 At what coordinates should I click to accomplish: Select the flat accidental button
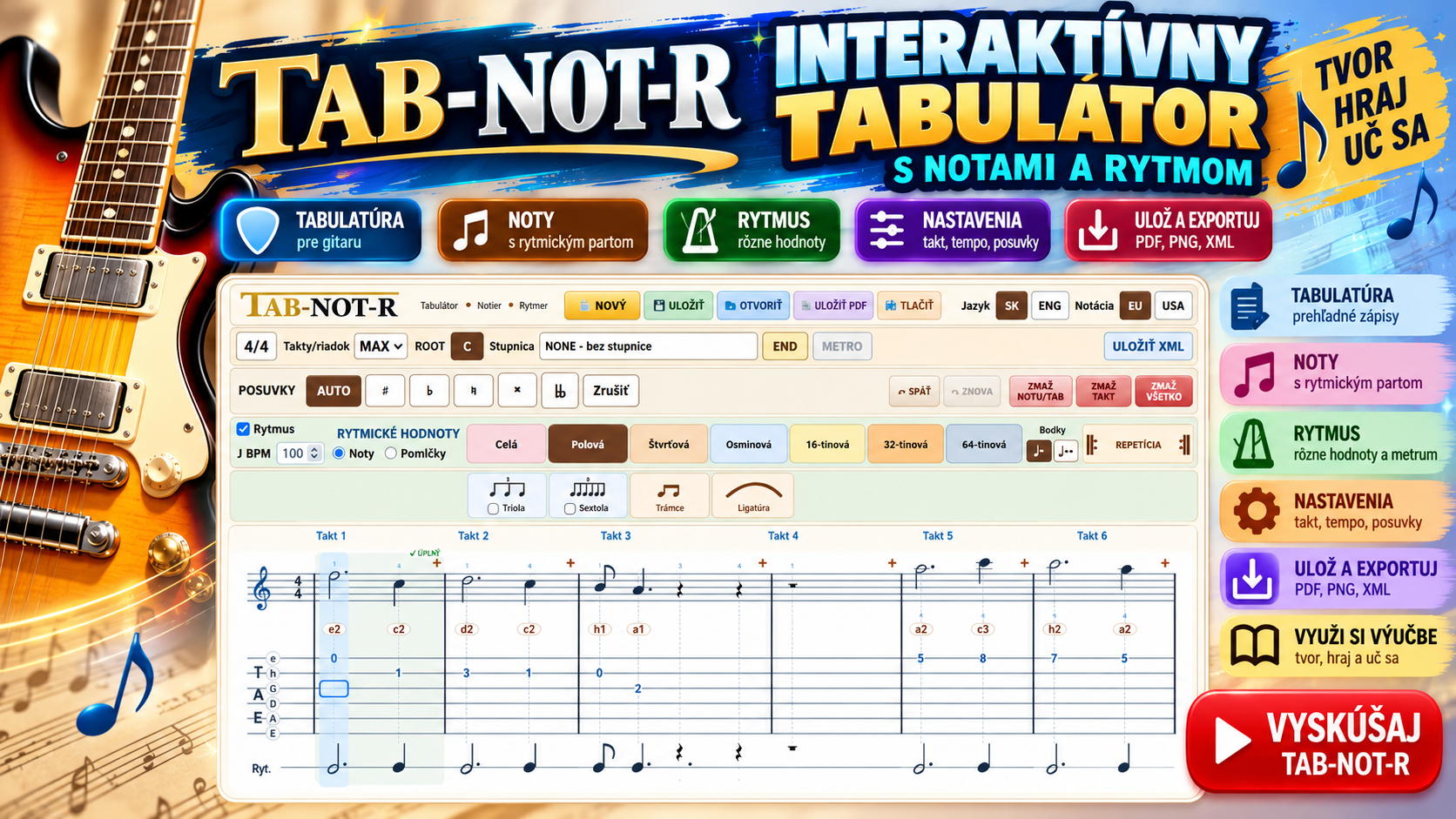(x=429, y=391)
